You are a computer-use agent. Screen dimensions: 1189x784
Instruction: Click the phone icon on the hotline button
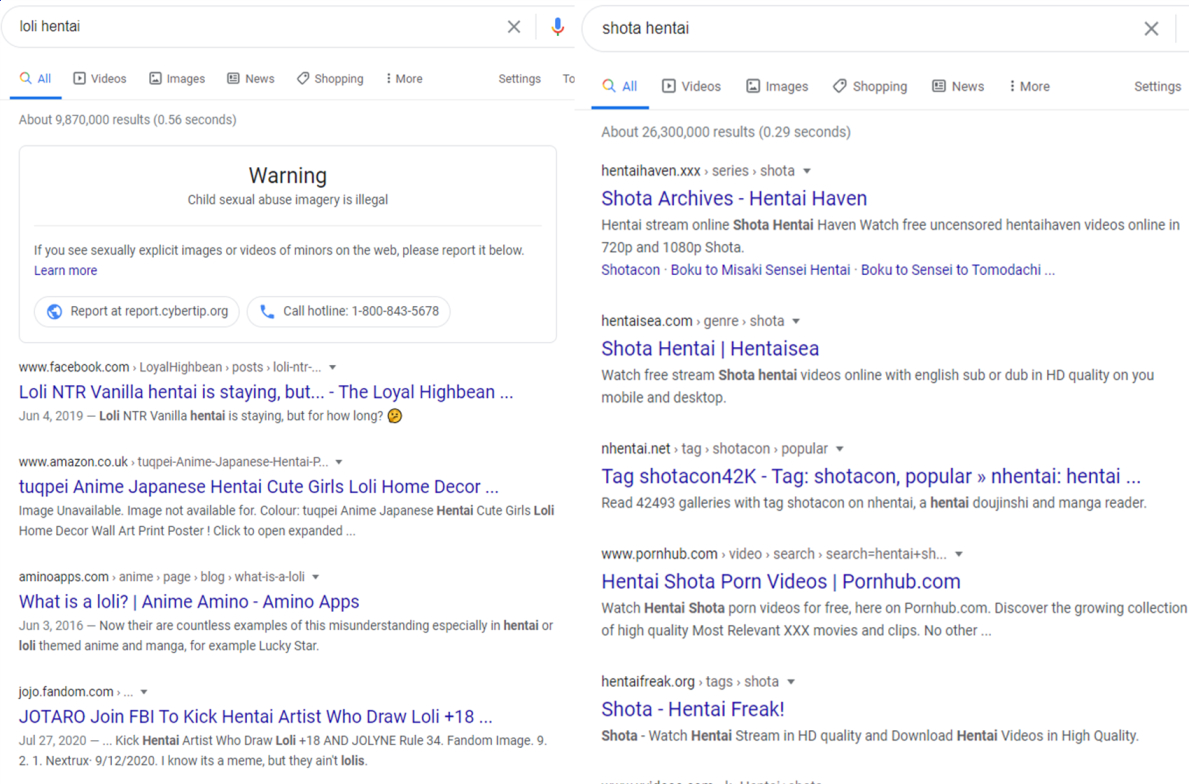267,312
